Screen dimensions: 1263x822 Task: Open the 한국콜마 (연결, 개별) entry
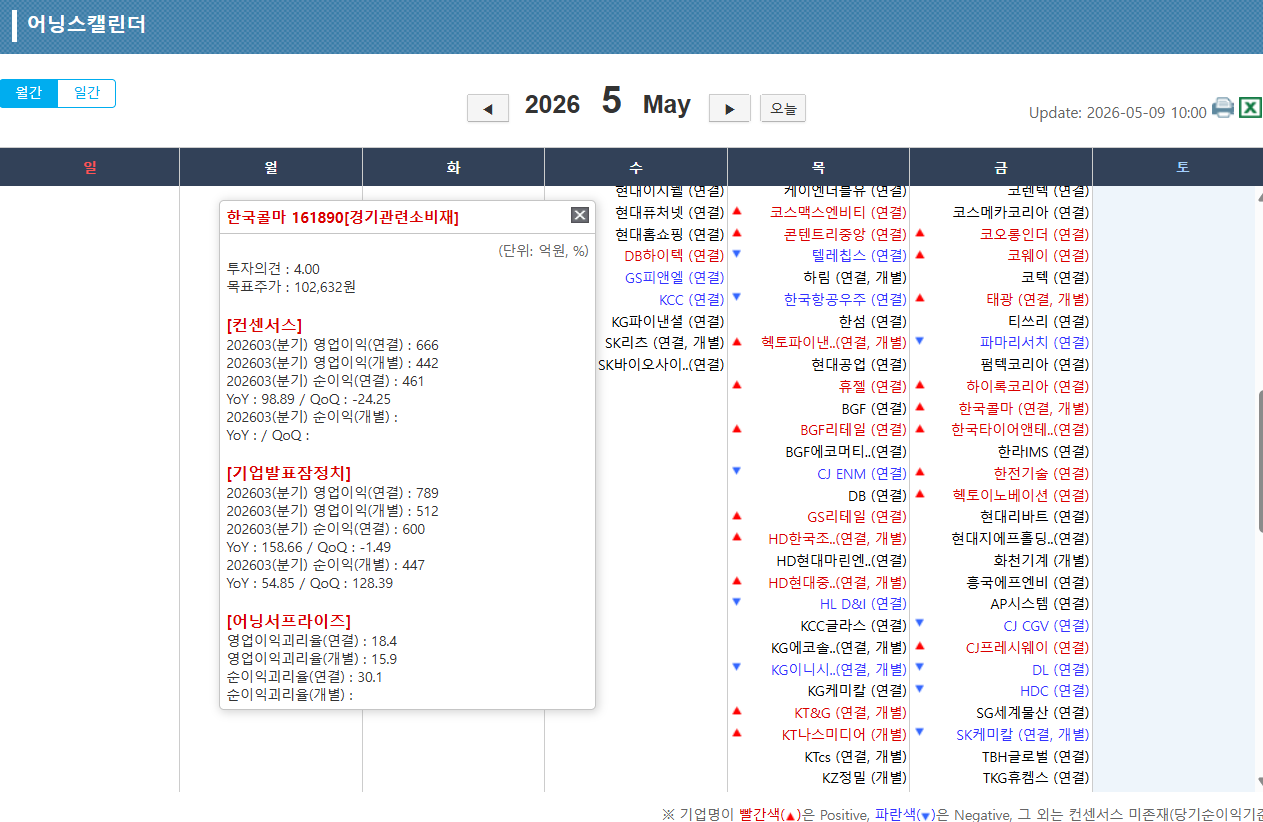pyautogui.click(x=1024, y=408)
